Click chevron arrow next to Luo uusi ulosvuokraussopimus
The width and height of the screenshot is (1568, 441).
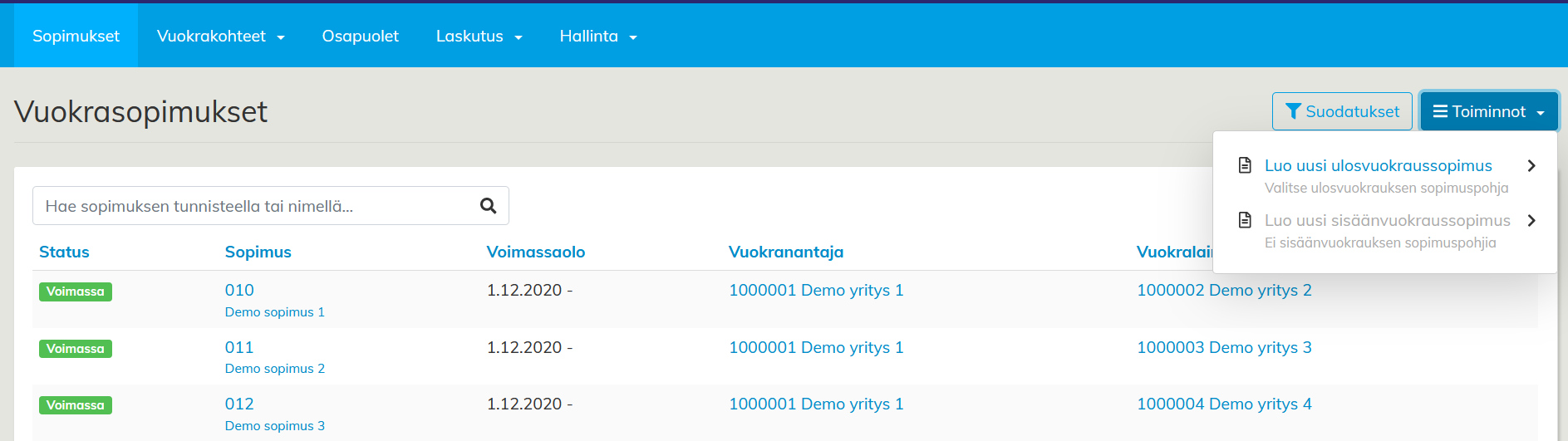point(1531,166)
